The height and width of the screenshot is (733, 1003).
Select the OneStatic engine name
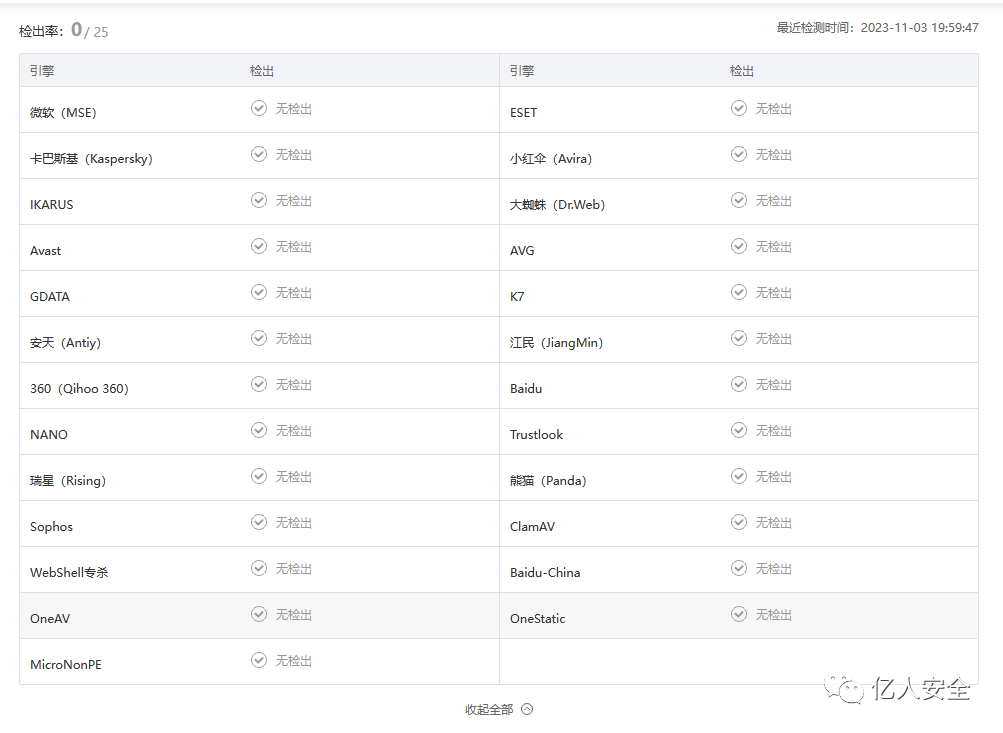click(537, 619)
